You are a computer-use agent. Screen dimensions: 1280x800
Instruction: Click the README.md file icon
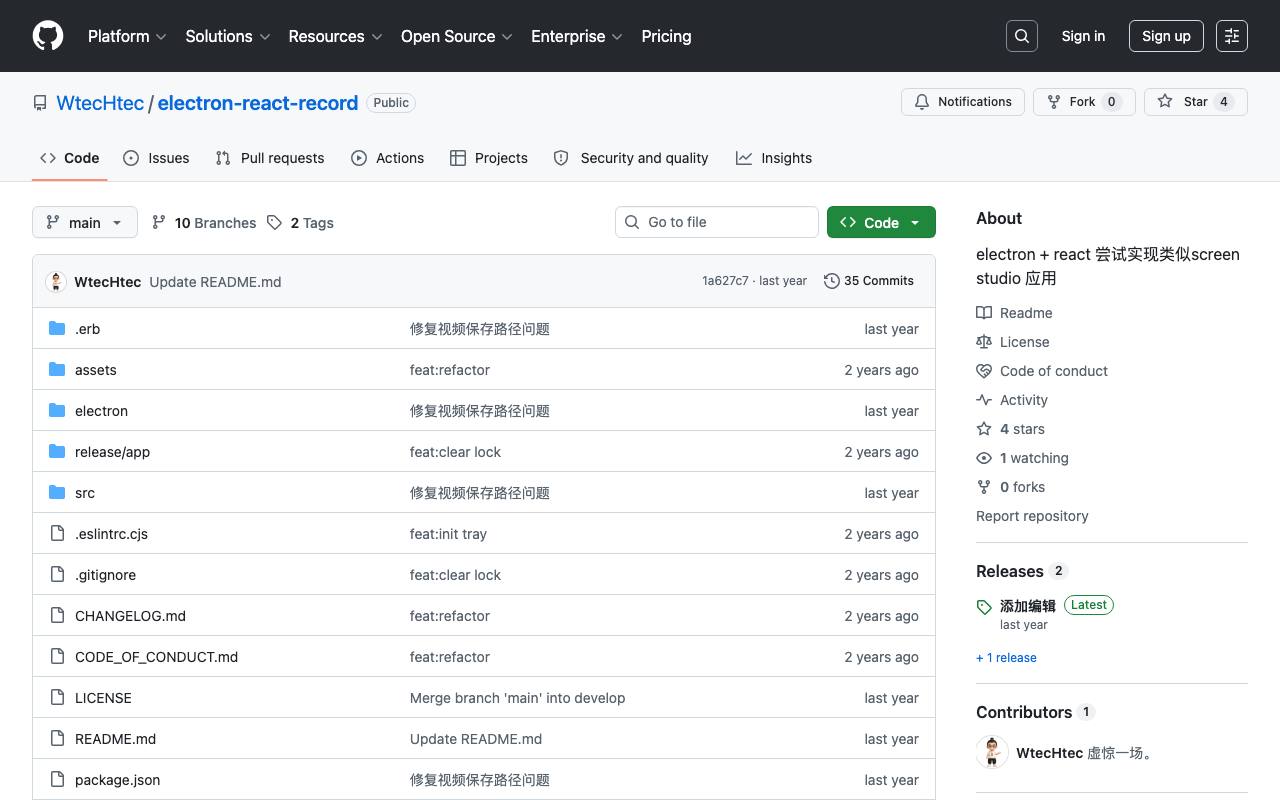(x=57, y=738)
